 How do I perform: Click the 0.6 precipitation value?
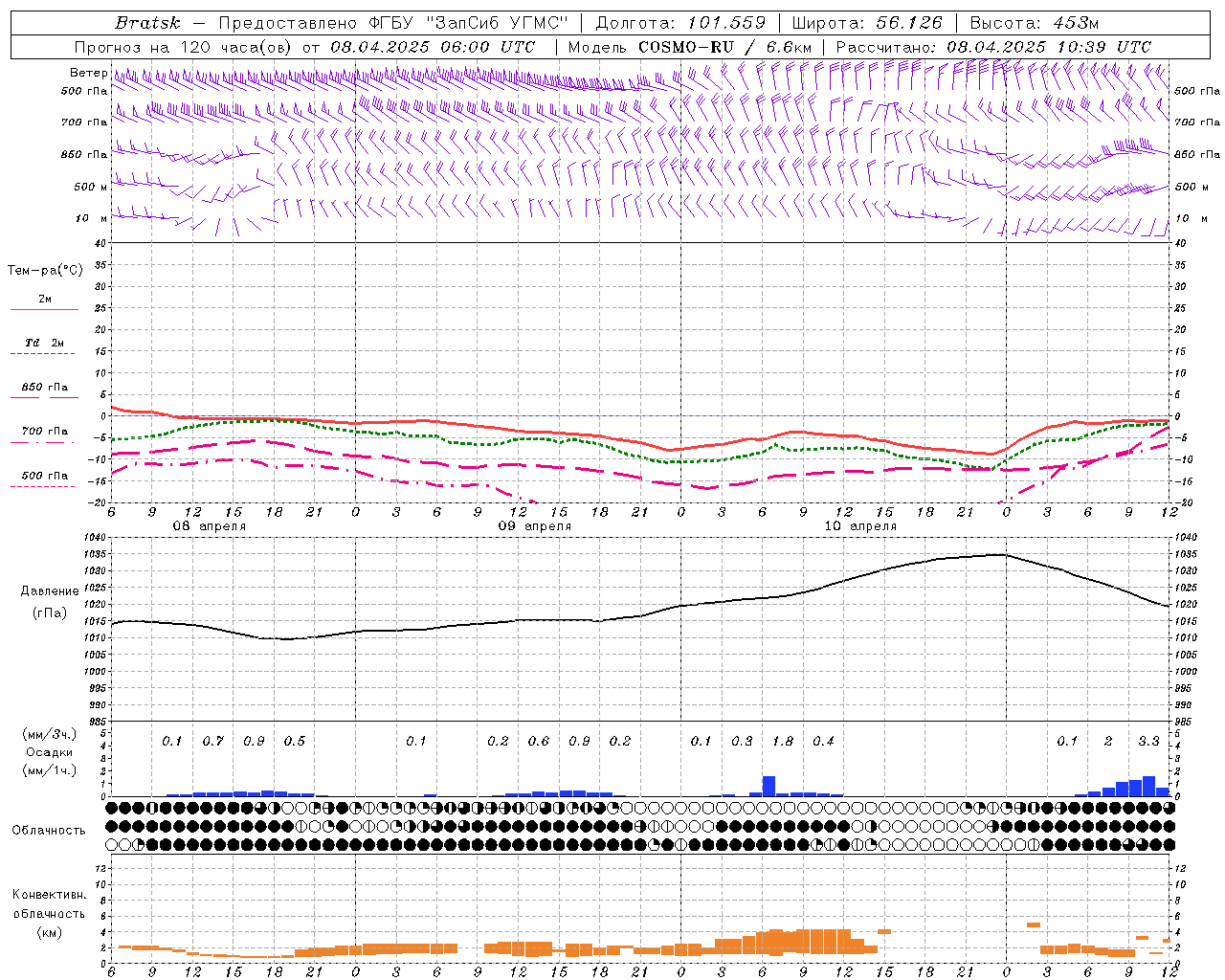click(x=538, y=741)
